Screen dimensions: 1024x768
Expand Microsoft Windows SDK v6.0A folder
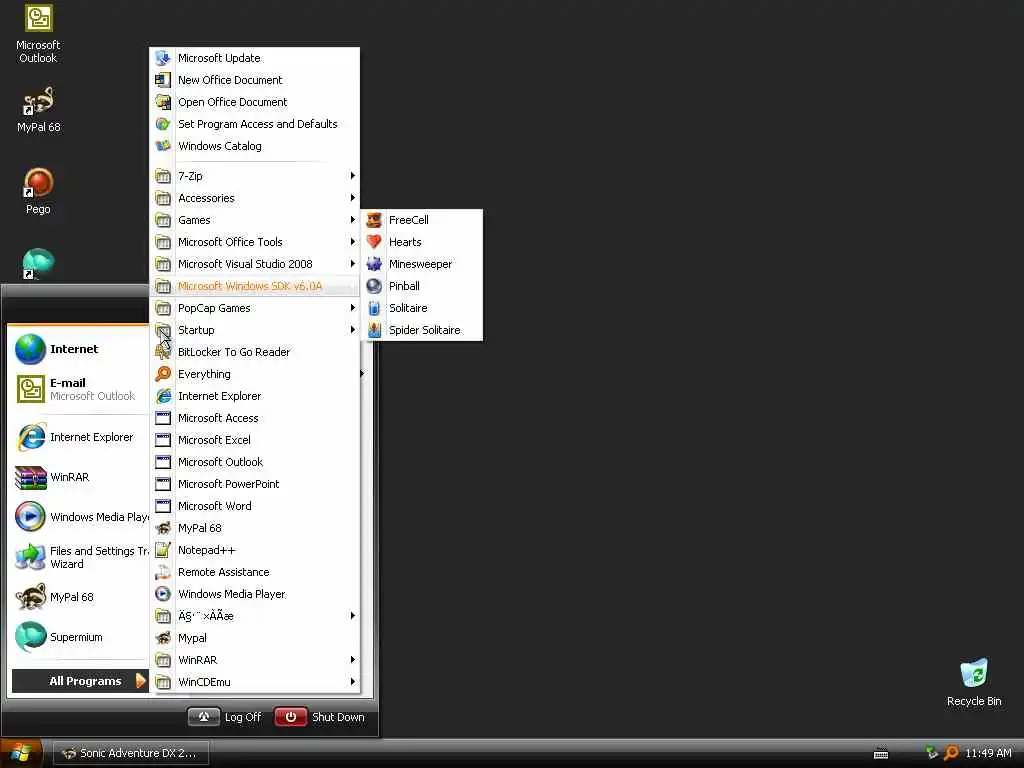(255, 286)
